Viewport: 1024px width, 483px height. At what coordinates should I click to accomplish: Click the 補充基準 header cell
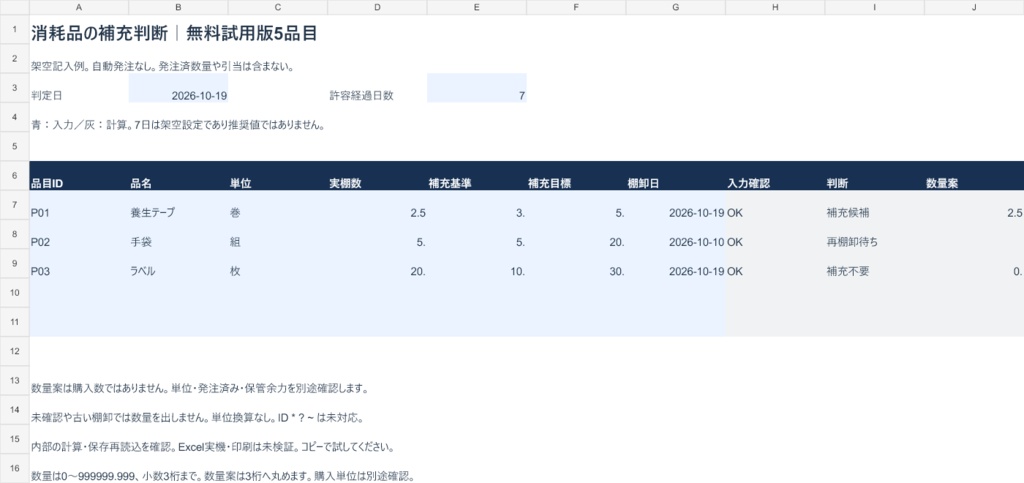[477, 176]
